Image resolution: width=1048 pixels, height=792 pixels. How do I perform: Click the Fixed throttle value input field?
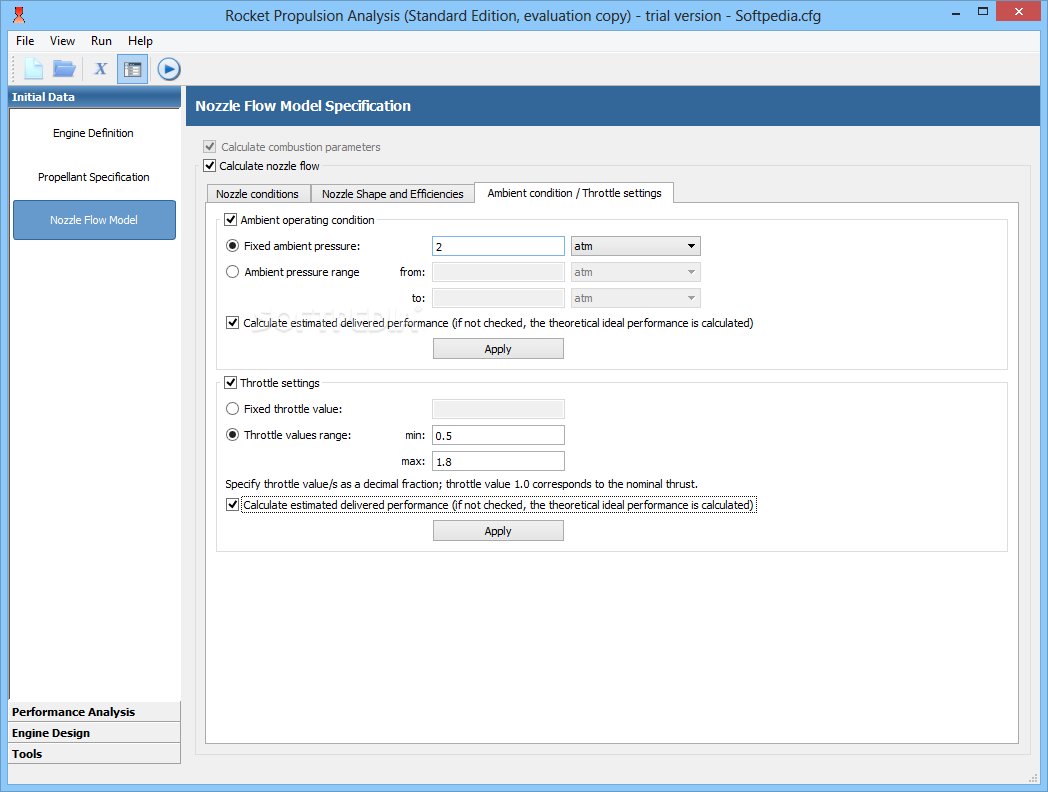(x=498, y=408)
